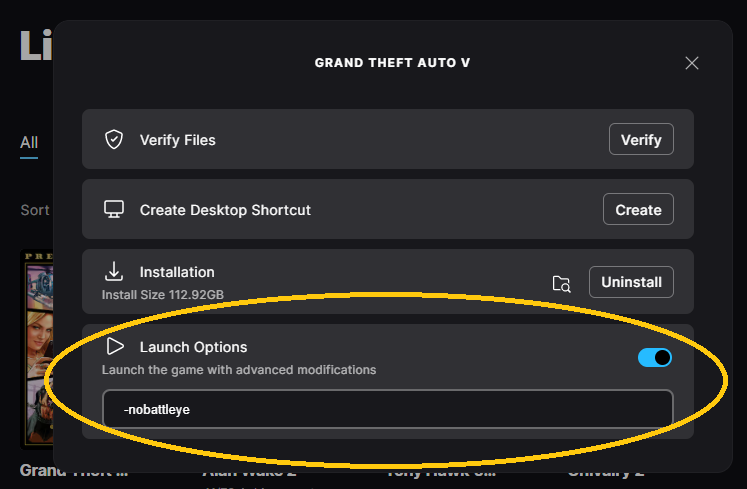Click the Launch Options heading text

(193, 347)
